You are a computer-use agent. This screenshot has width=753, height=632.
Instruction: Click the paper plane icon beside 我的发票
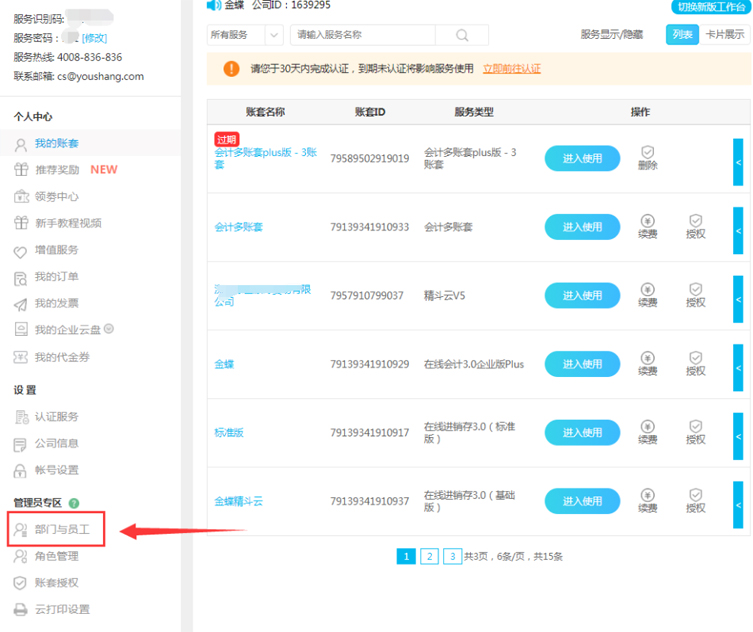pos(20,304)
